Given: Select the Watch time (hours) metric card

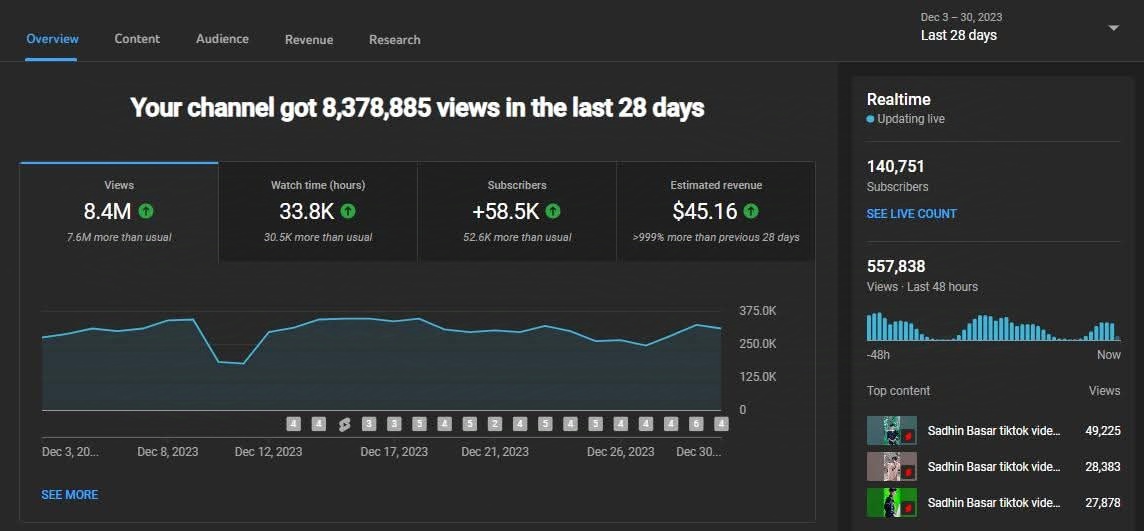Looking at the screenshot, I should [318, 212].
